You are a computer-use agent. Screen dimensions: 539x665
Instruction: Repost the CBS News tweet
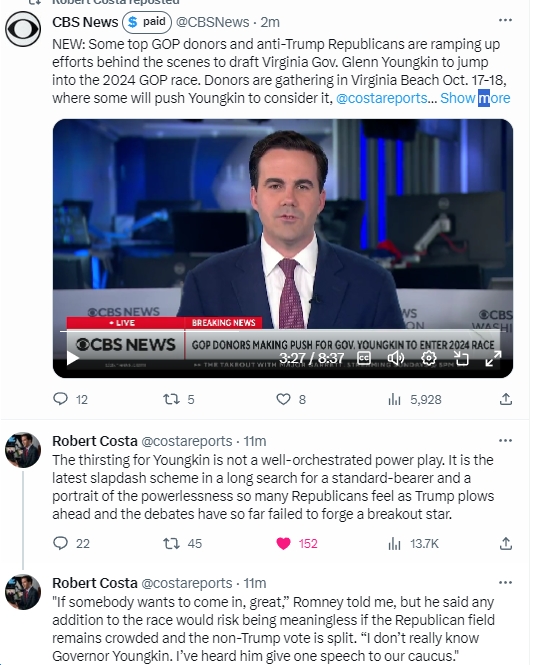171,399
